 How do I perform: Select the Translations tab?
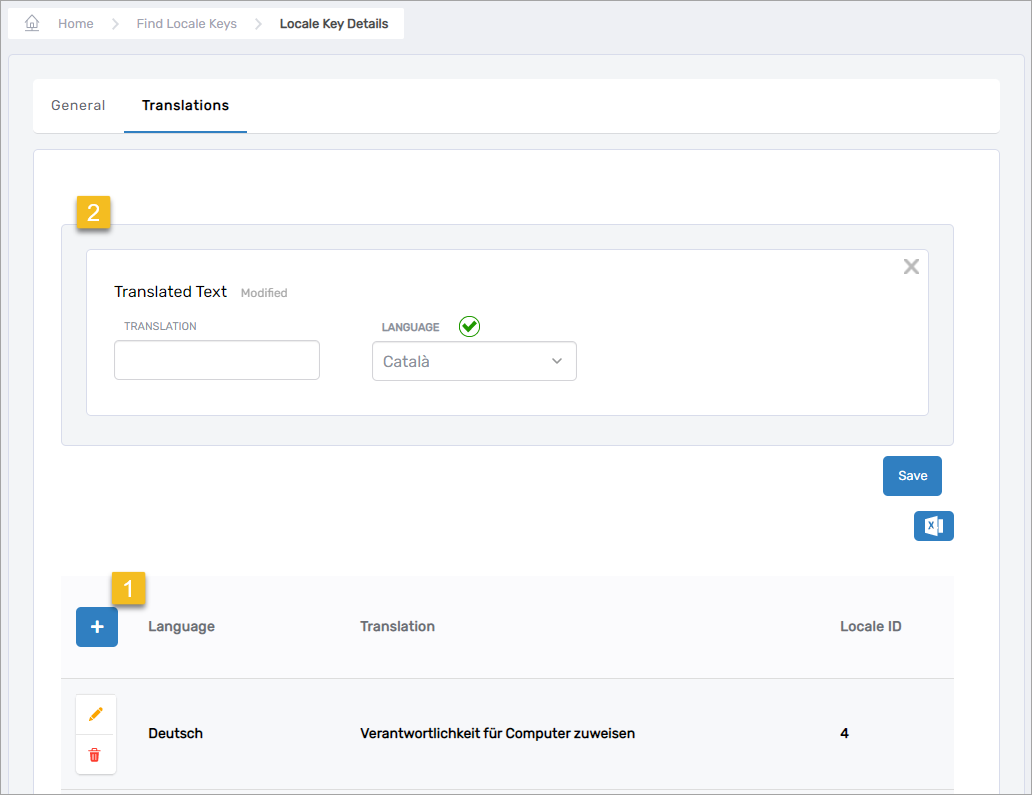pos(185,106)
